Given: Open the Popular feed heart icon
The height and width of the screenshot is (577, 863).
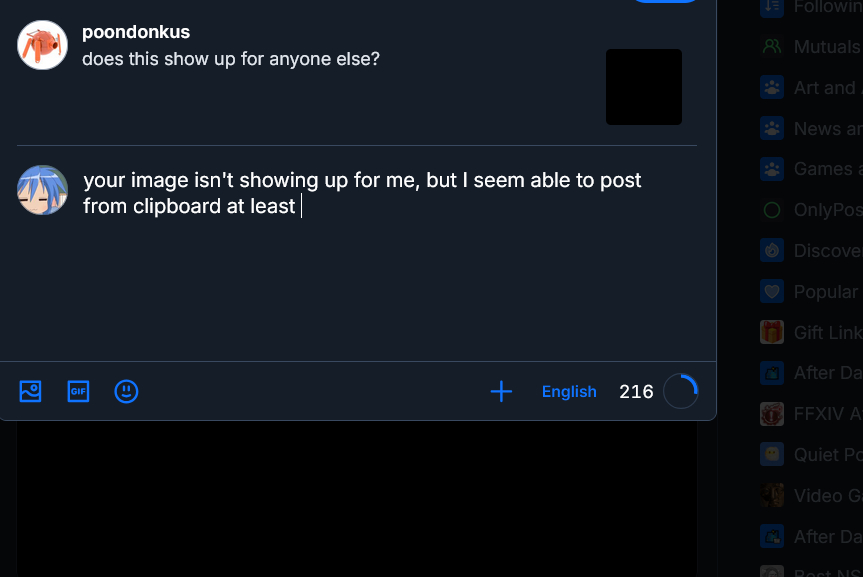Looking at the screenshot, I should (771, 291).
